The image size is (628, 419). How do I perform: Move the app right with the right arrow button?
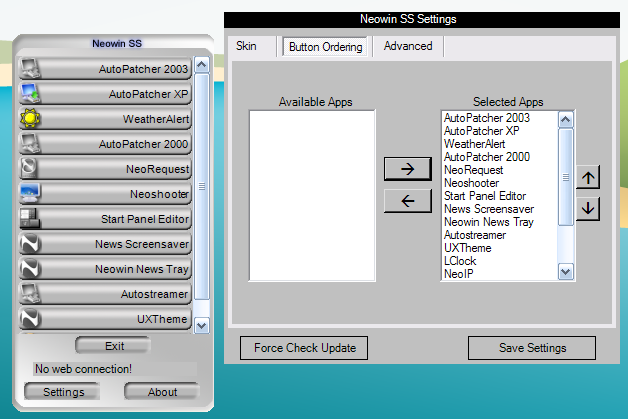pyautogui.click(x=408, y=169)
